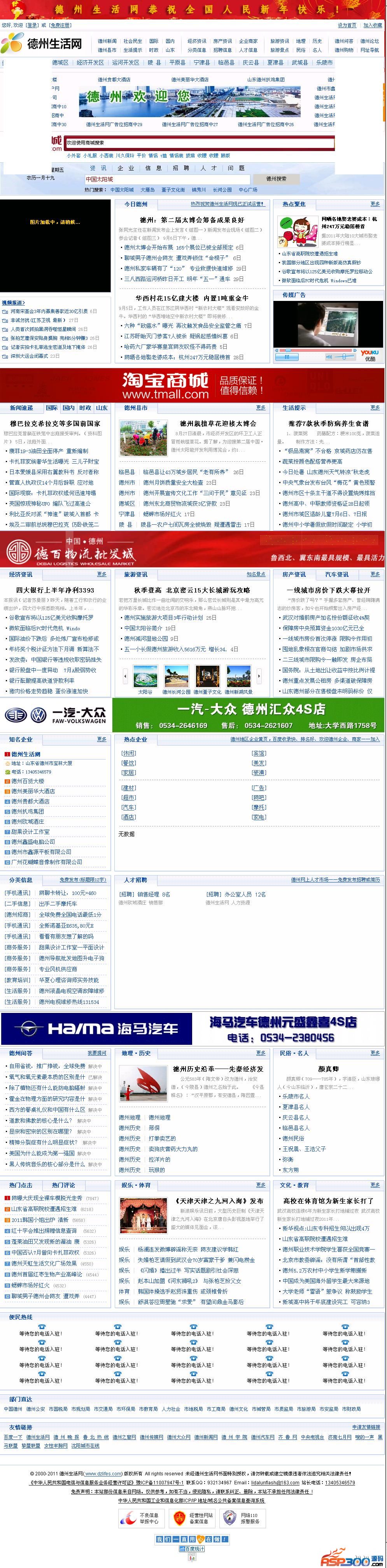The width and height of the screenshot is (387, 1568).
Task: Click the 中国太阳城 hot-search link
Action: pos(122,189)
